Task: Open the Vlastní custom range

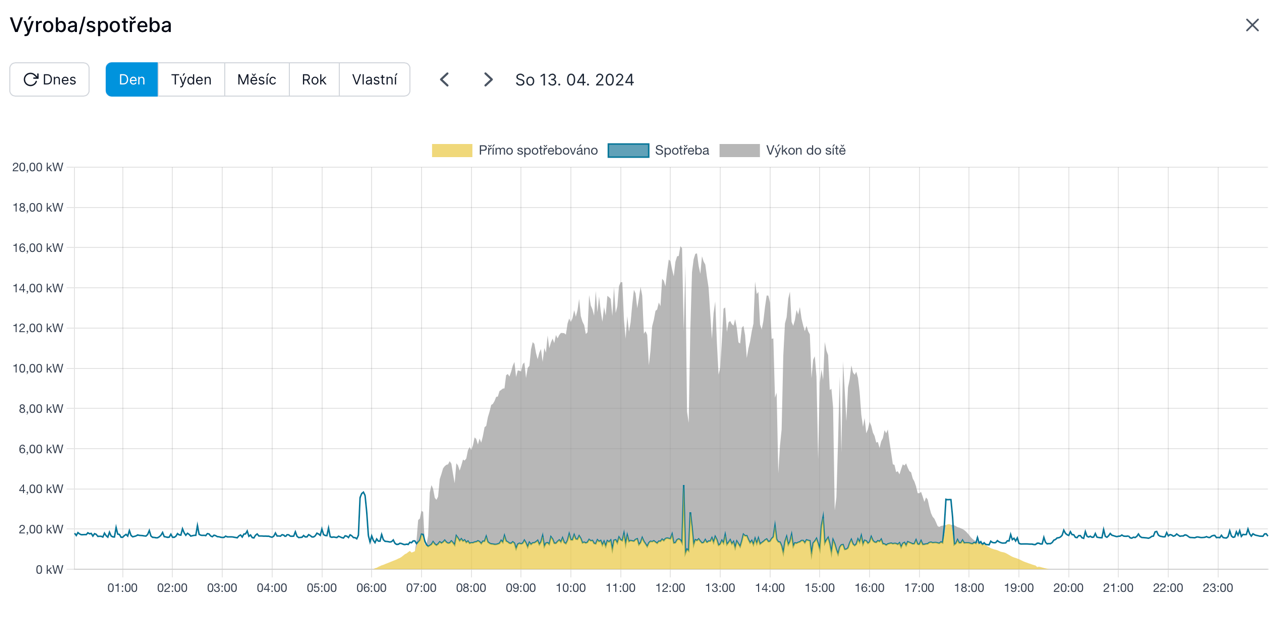Action: [x=375, y=80]
